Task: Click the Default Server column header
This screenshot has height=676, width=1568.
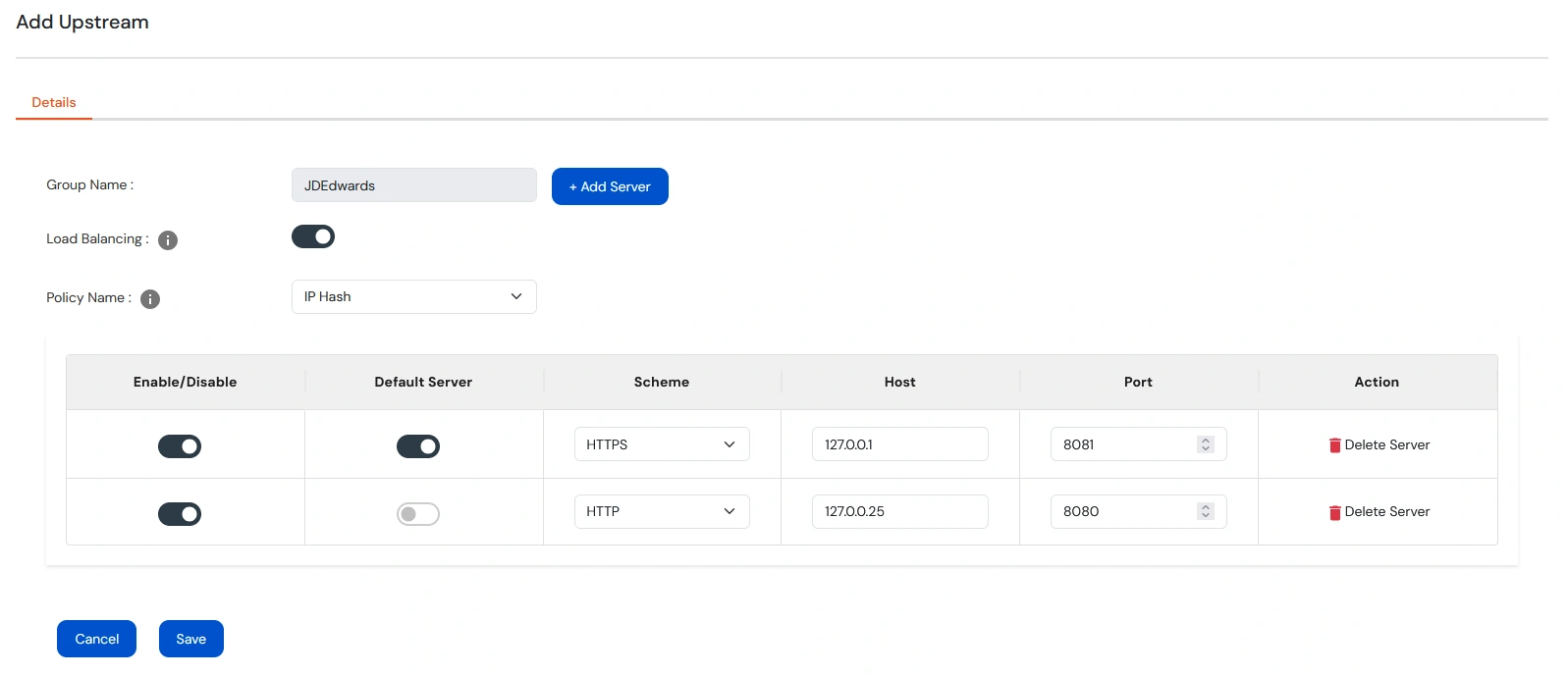Action: click(x=423, y=382)
